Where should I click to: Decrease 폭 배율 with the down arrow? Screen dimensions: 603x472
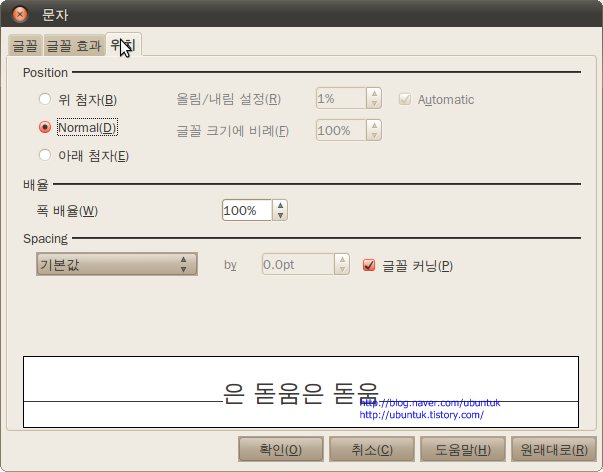pos(280,215)
